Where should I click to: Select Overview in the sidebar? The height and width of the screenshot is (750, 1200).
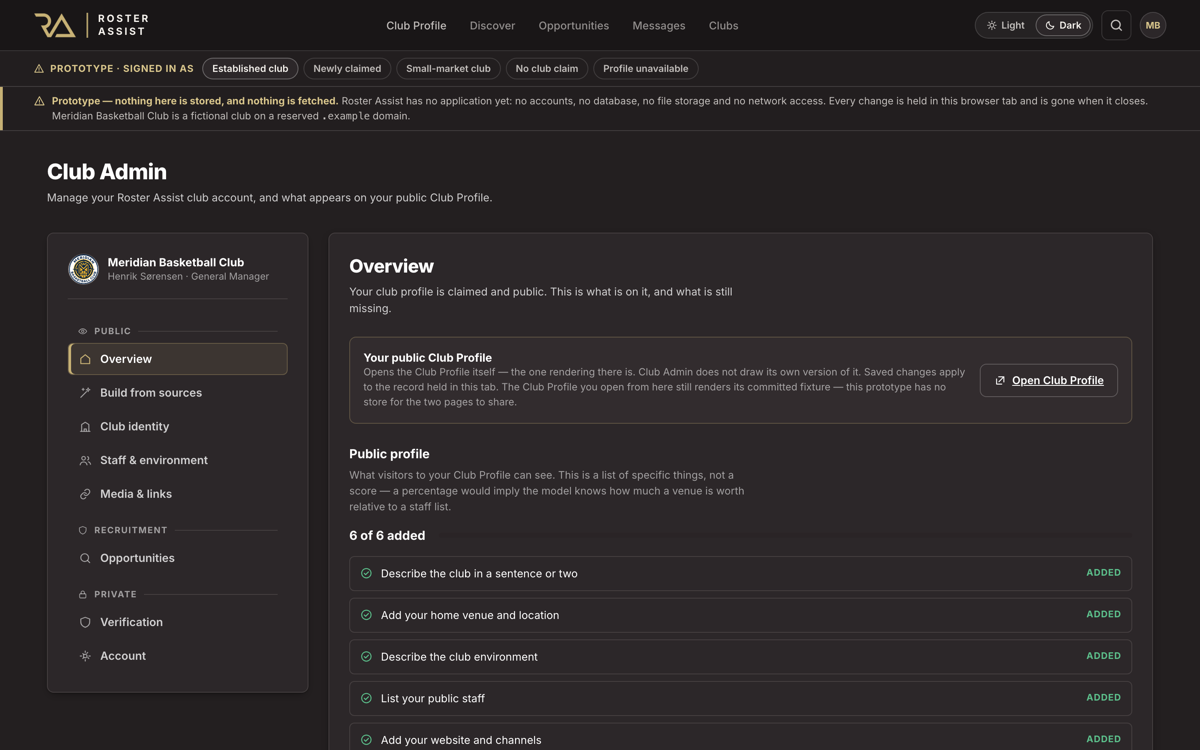(x=178, y=359)
